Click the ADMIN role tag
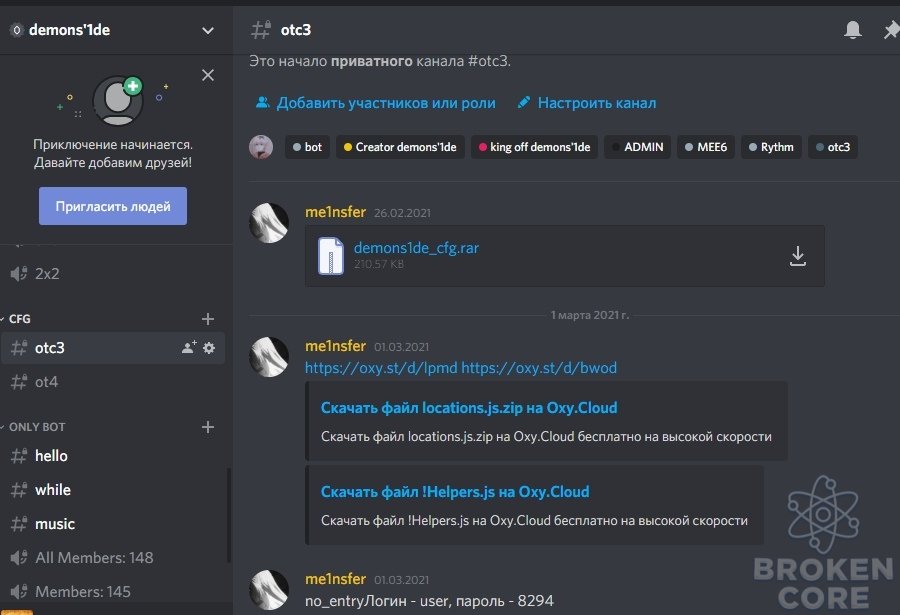Screen dimensions: 900x615 (x=637, y=147)
